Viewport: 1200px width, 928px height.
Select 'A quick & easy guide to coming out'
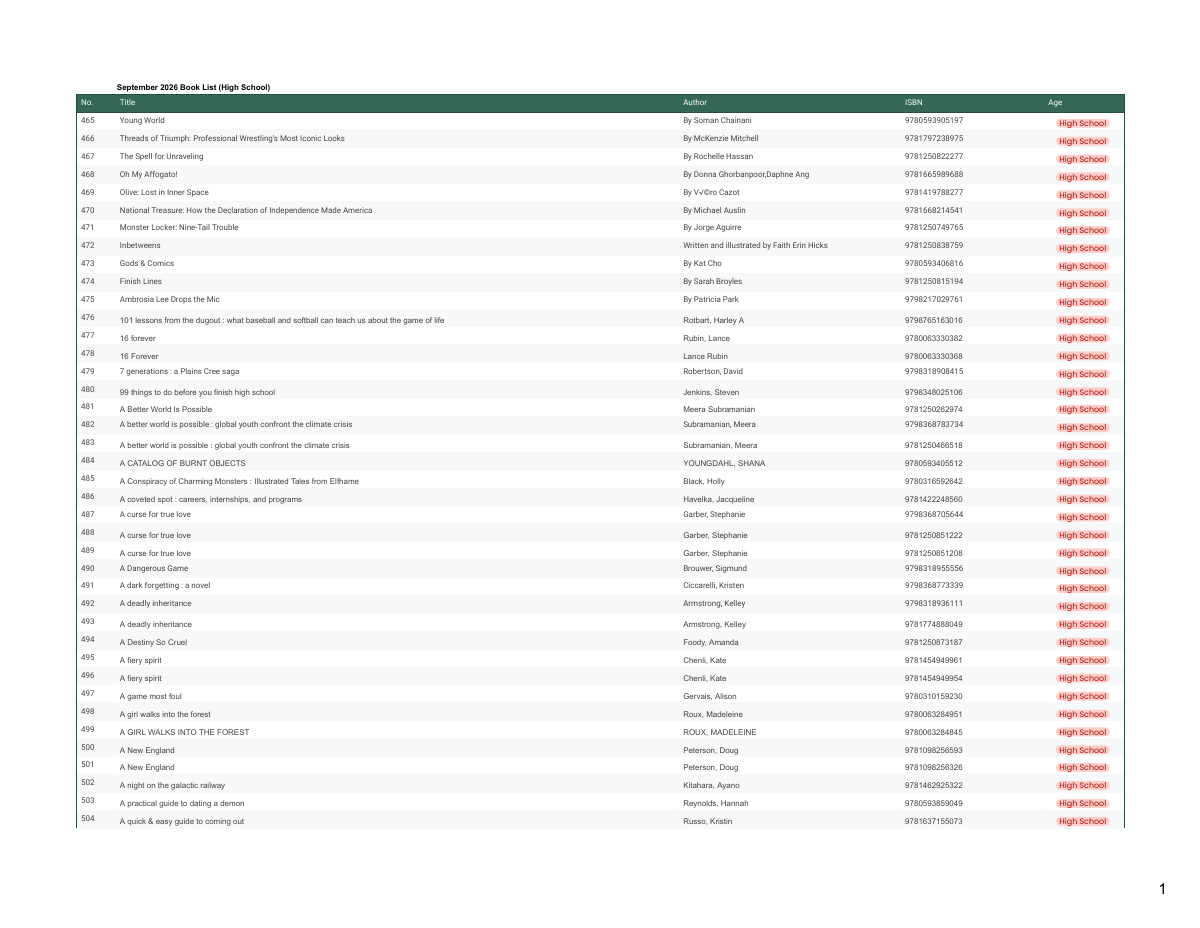tap(182, 821)
